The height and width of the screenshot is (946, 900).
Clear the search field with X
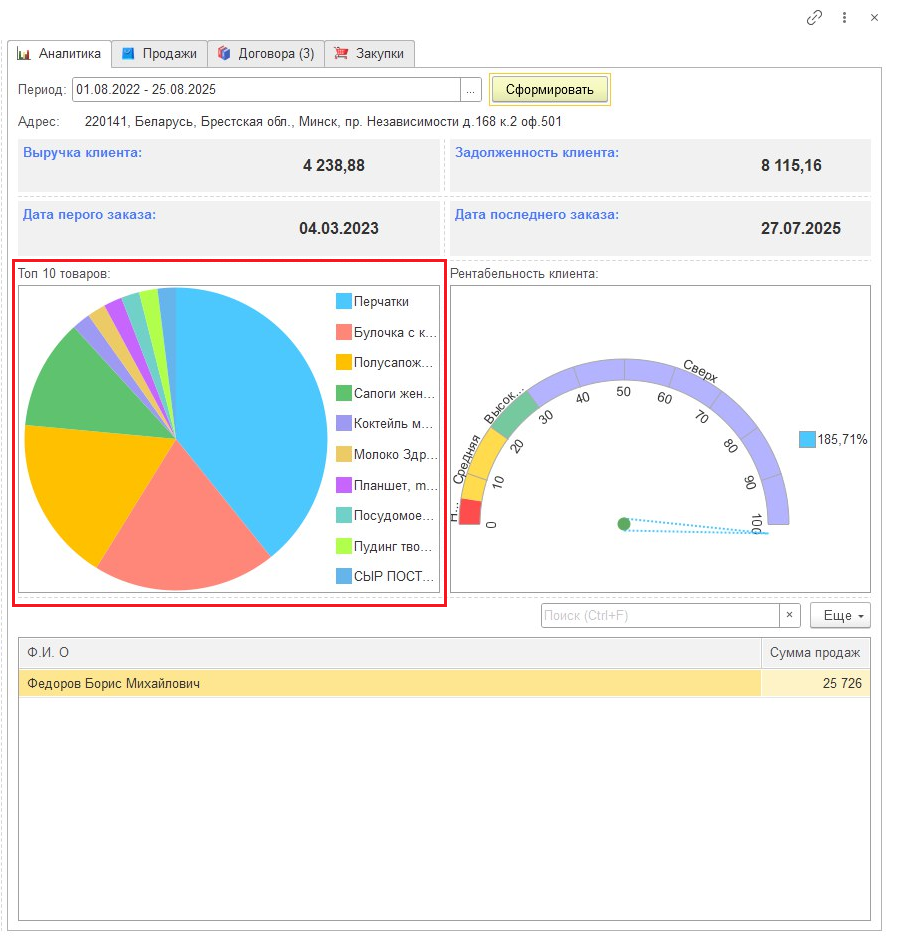coord(789,616)
